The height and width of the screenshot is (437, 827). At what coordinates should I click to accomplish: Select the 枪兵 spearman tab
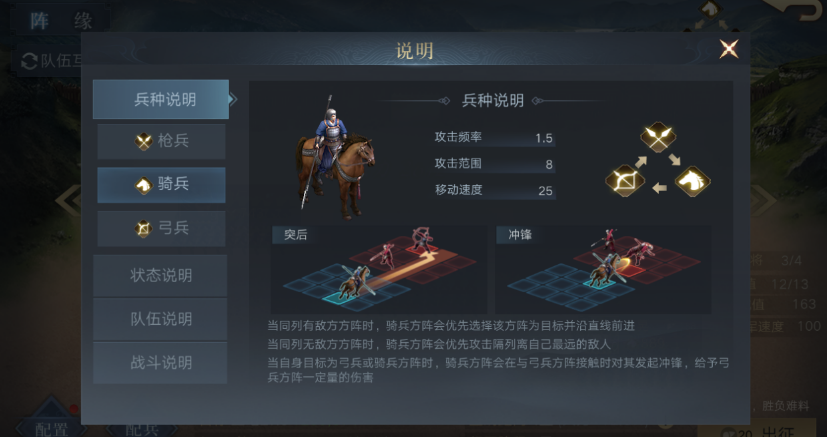pyautogui.click(x=161, y=141)
